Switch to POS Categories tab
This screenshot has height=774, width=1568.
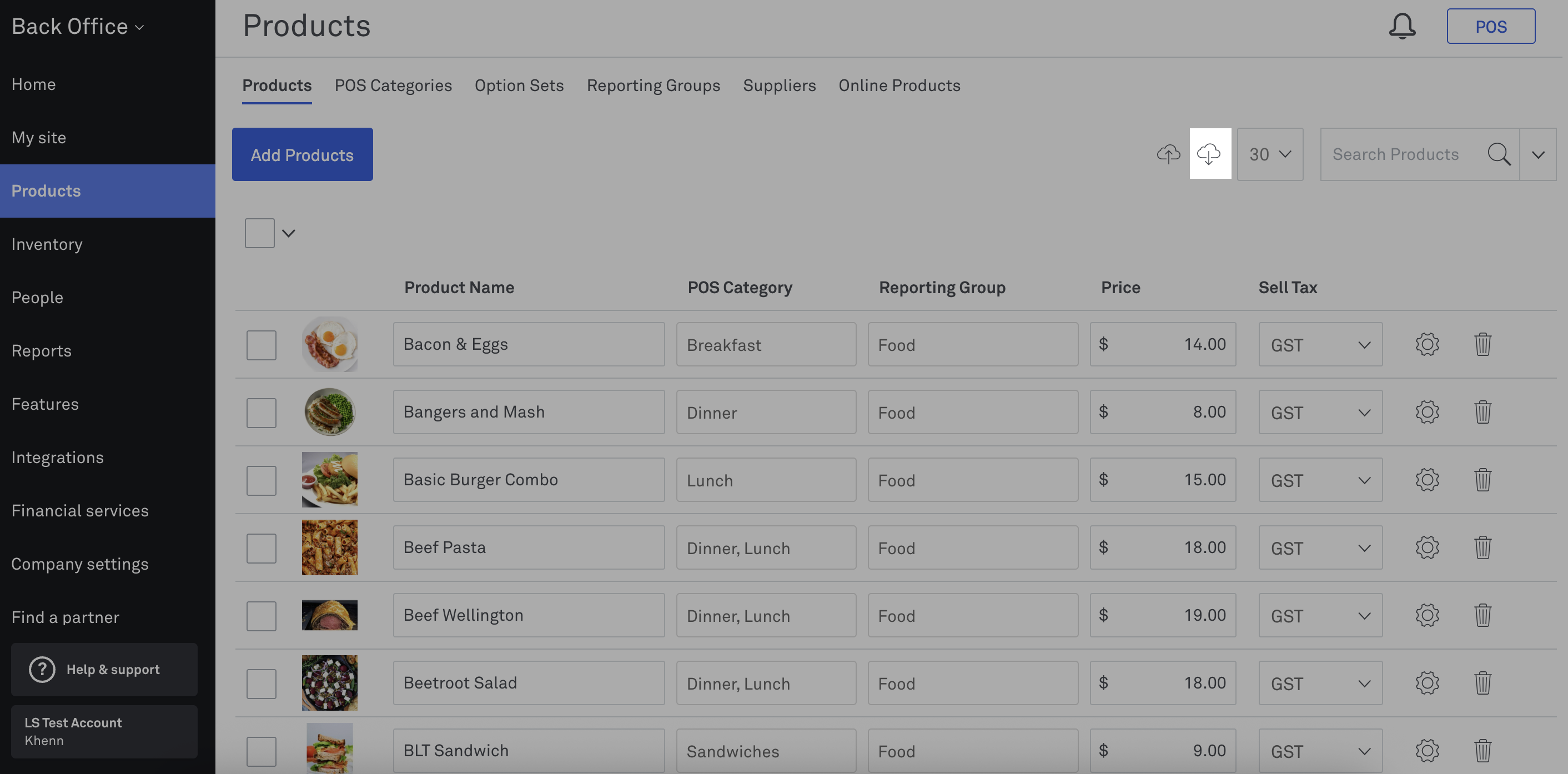tap(393, 86)
